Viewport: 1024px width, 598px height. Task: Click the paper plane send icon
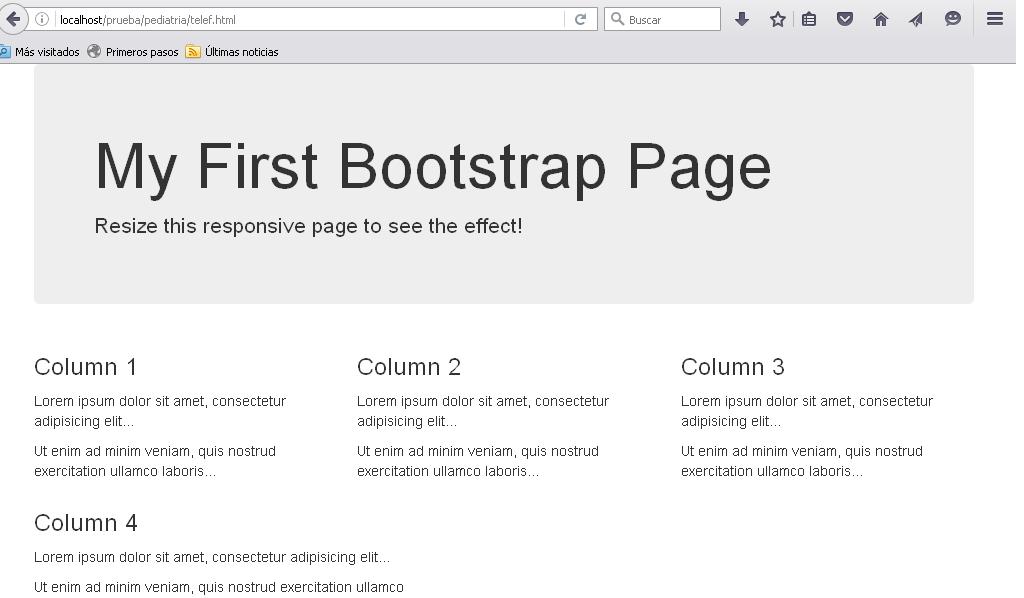coord(916,20)
